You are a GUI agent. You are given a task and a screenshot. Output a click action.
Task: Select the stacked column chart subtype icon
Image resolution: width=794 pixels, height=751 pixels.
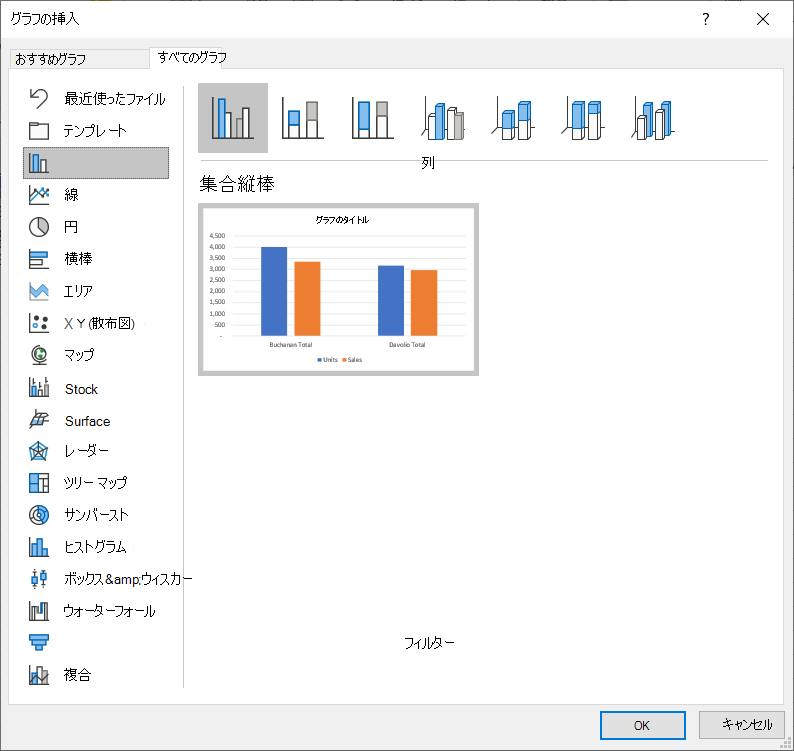(x=303, y=118)
